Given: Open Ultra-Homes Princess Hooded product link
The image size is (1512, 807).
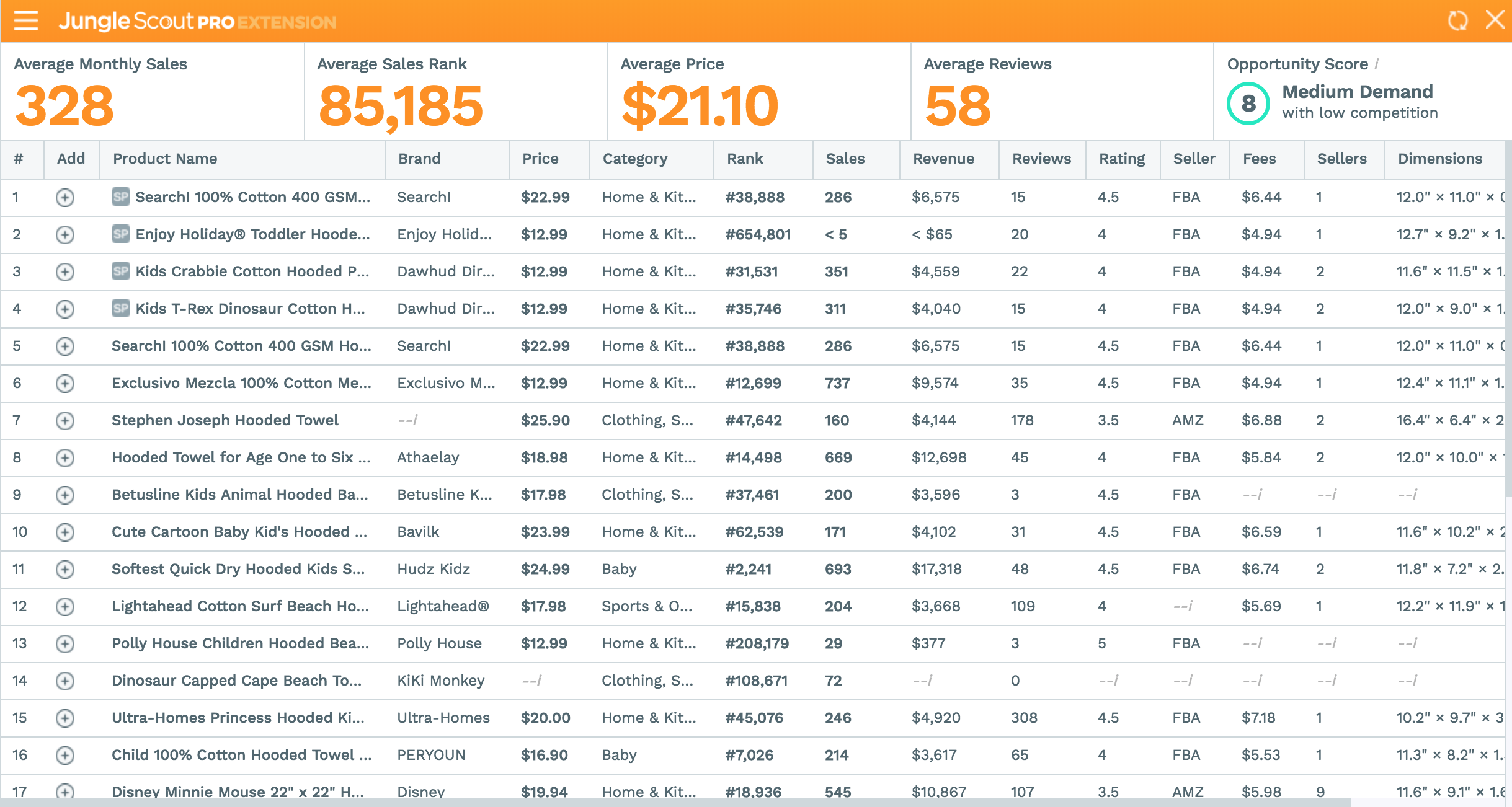Looking at the screenshot, I should [x=238, y=718].
